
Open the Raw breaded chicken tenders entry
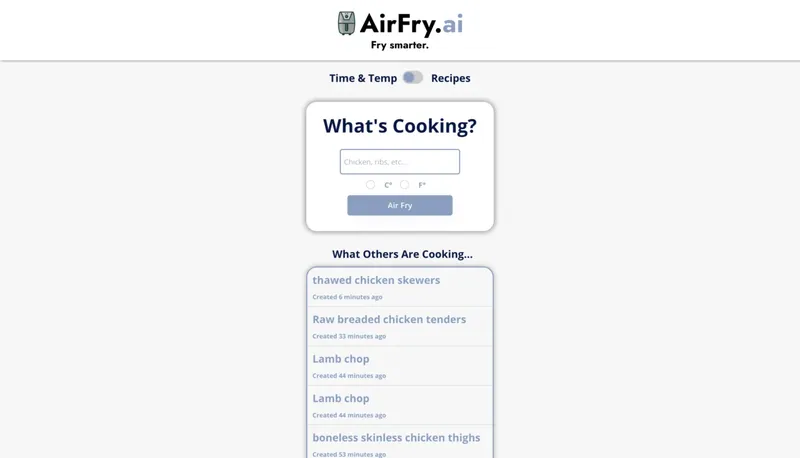[389, 320]
